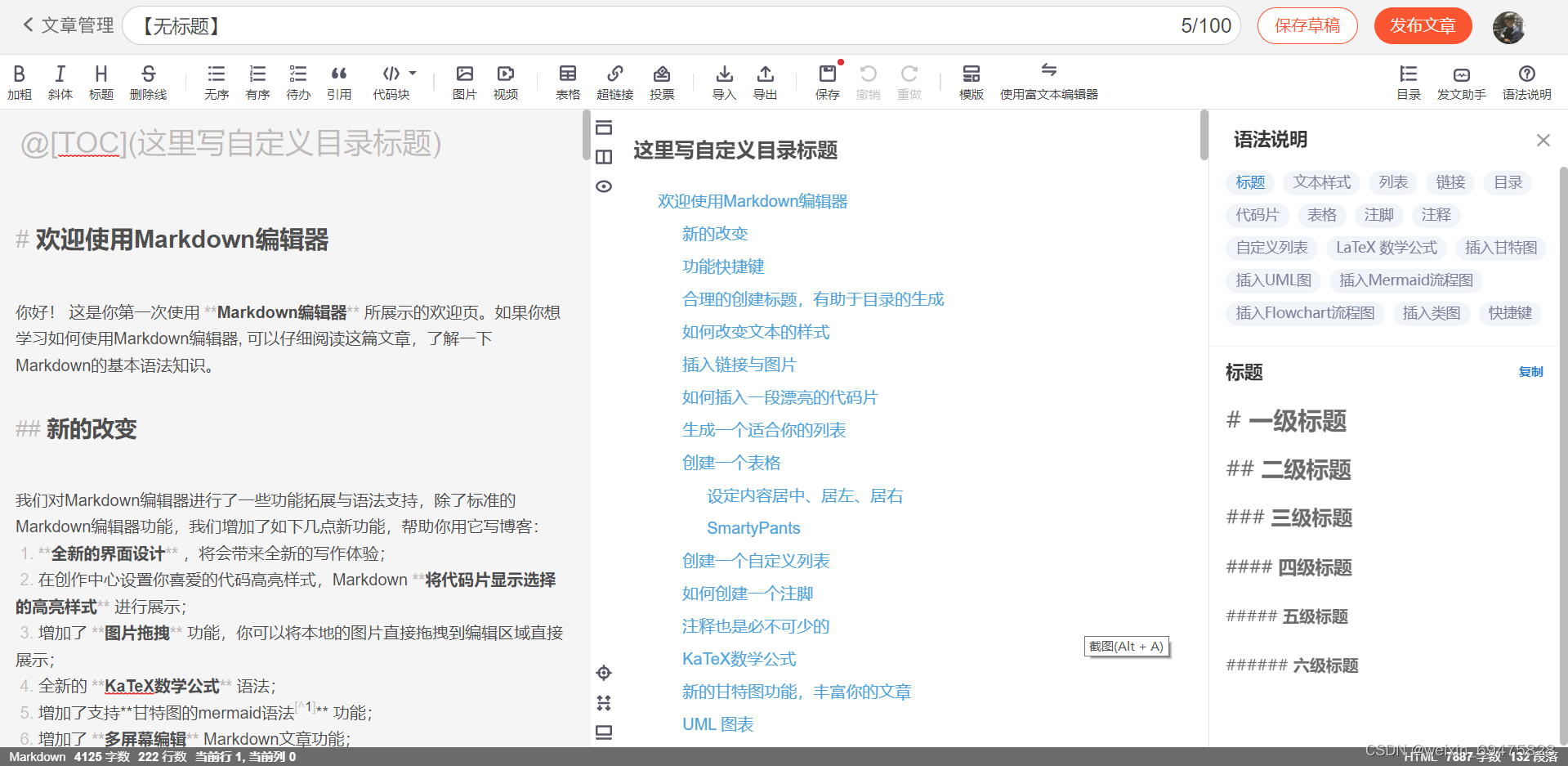Close the 语法说明 panel
This screenshot has height=766, width=1568.
tap(1543, 141)
